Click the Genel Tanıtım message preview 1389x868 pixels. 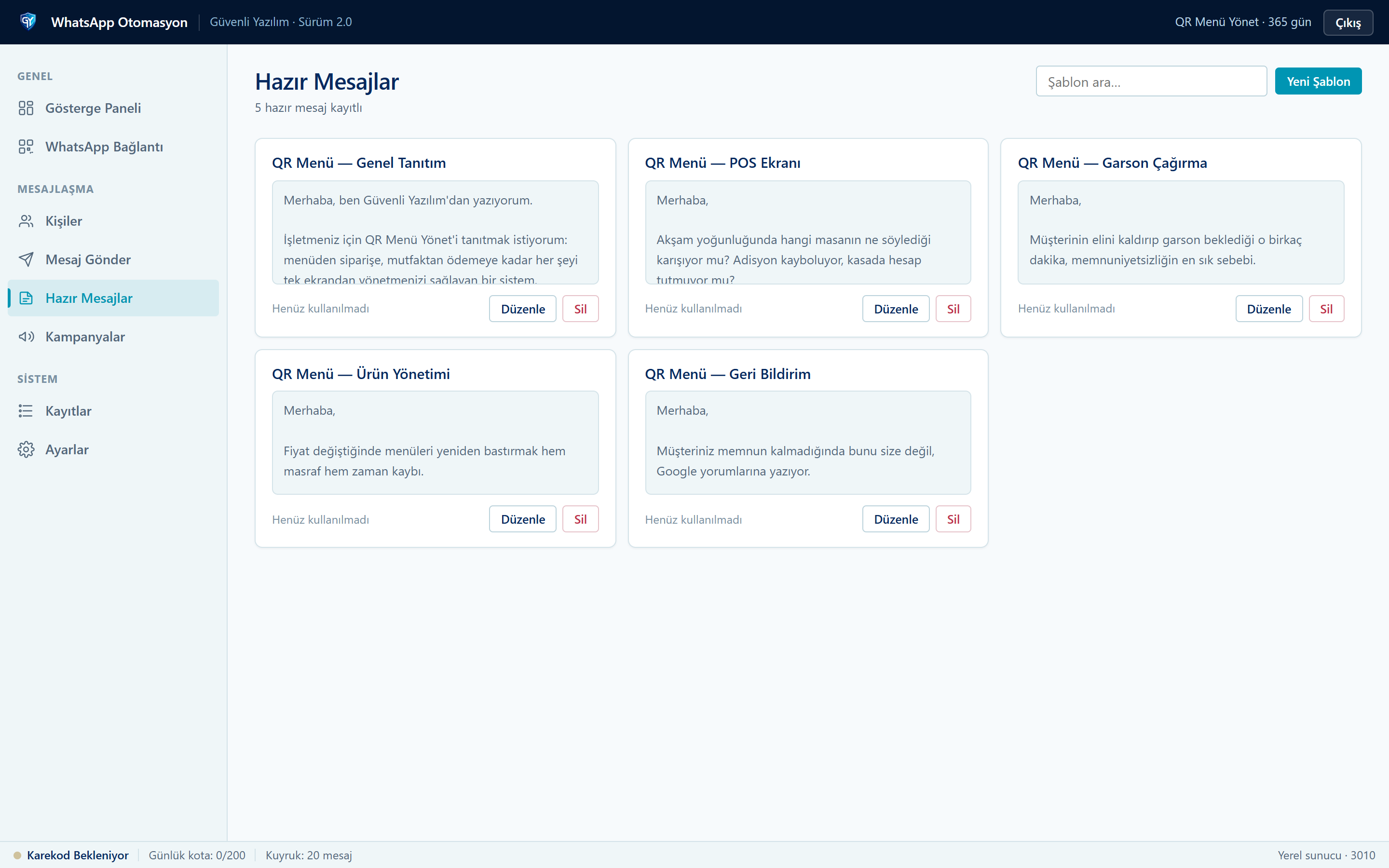point(435,232)
